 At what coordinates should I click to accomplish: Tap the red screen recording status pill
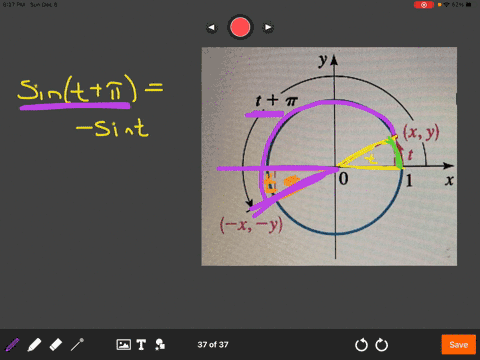click(x=424, y=5)
